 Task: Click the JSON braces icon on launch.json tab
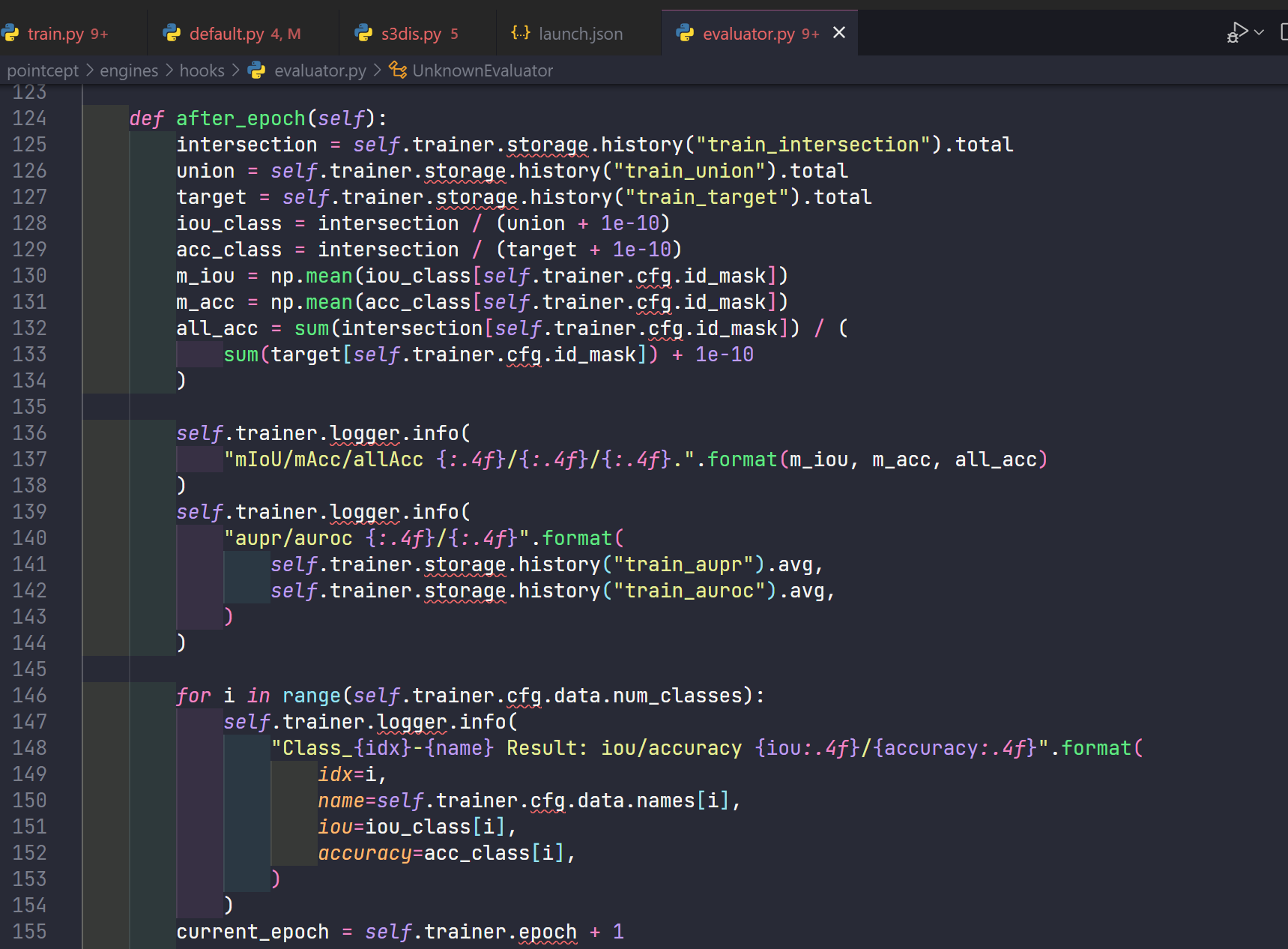click(x=520, y=33)
